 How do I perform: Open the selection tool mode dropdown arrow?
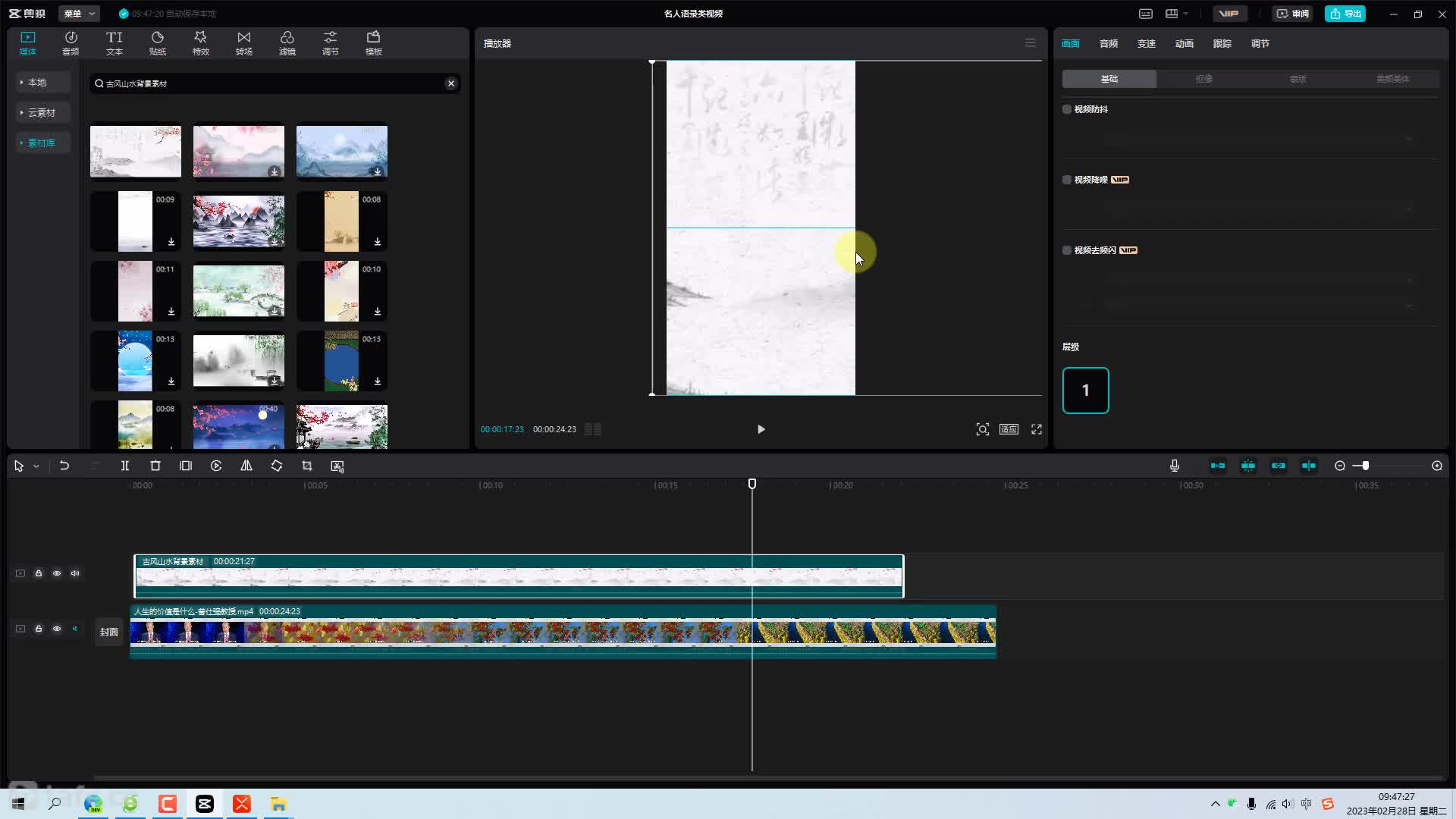click(x=36, y=466)
